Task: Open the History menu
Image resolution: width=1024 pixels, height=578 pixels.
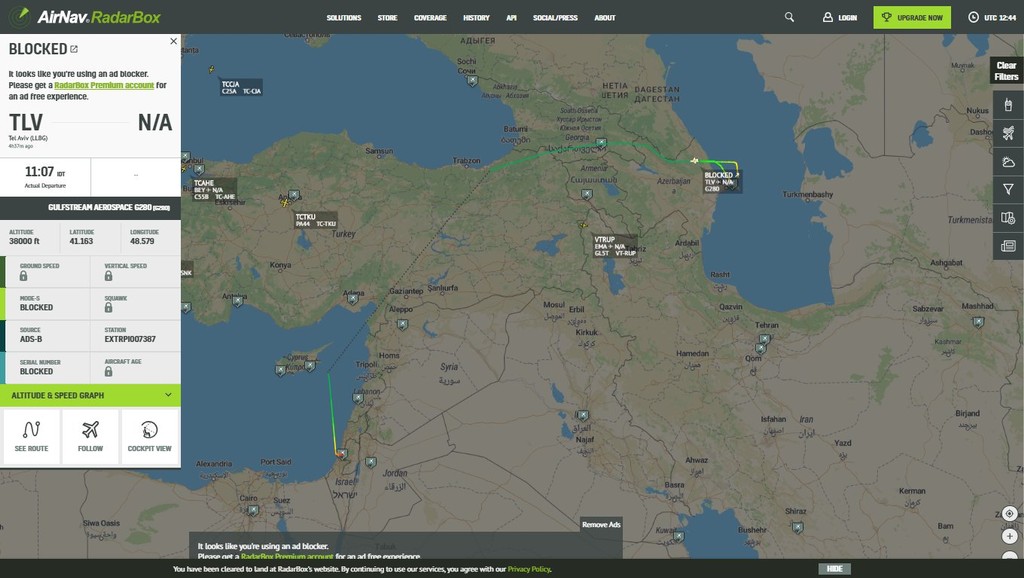Action: tap(476, 18)
